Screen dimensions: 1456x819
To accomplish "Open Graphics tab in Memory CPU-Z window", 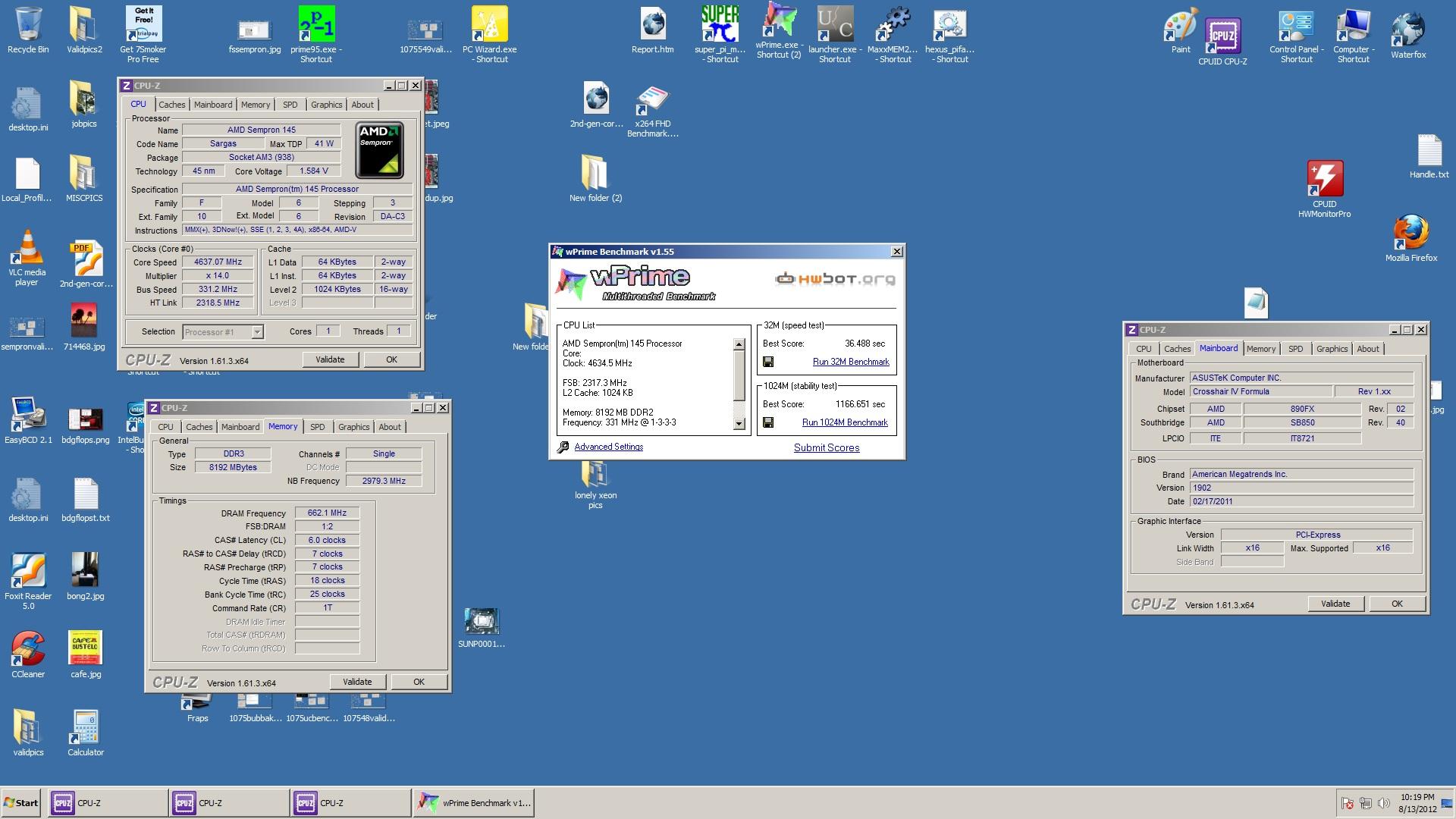I will 354,427.
